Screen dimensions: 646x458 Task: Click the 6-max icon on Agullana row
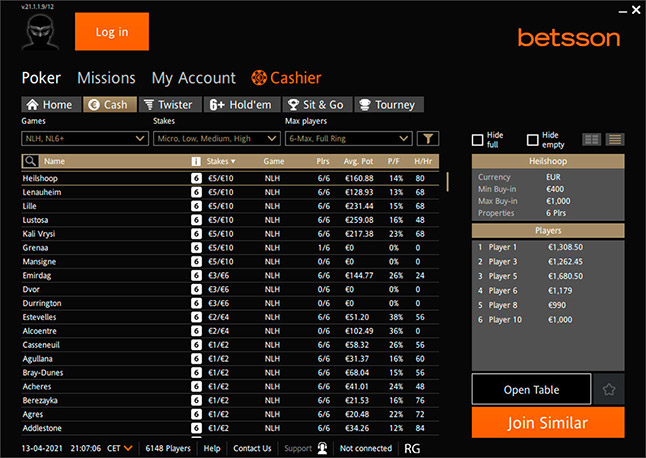pos(197,358)
